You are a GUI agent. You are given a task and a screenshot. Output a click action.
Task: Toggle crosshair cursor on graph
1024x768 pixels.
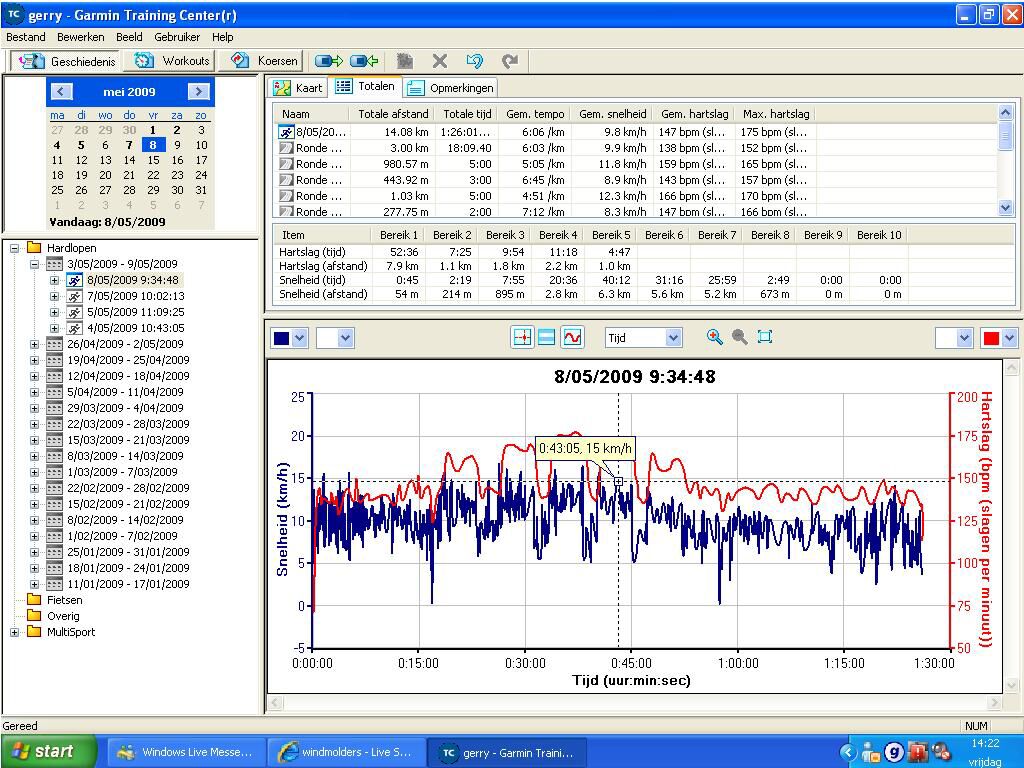tap(522, 337)
